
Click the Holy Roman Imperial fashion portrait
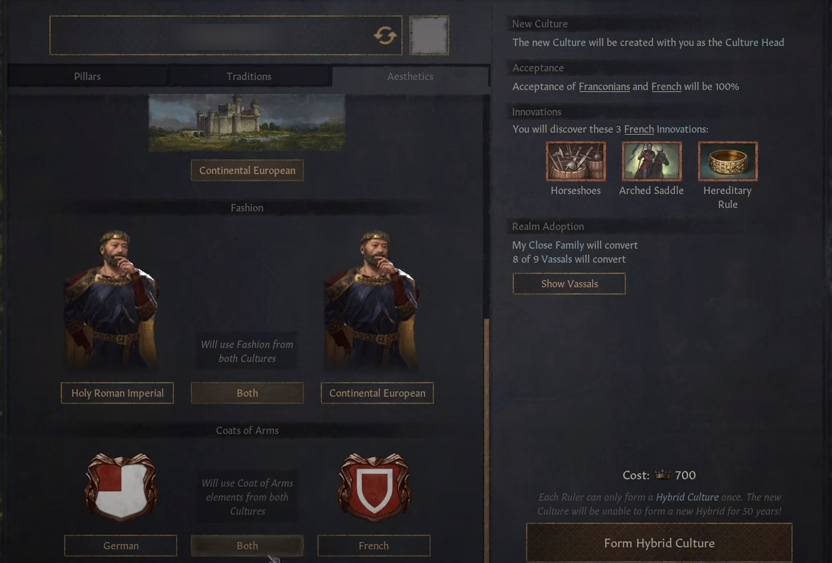click(x=111, y=300)
